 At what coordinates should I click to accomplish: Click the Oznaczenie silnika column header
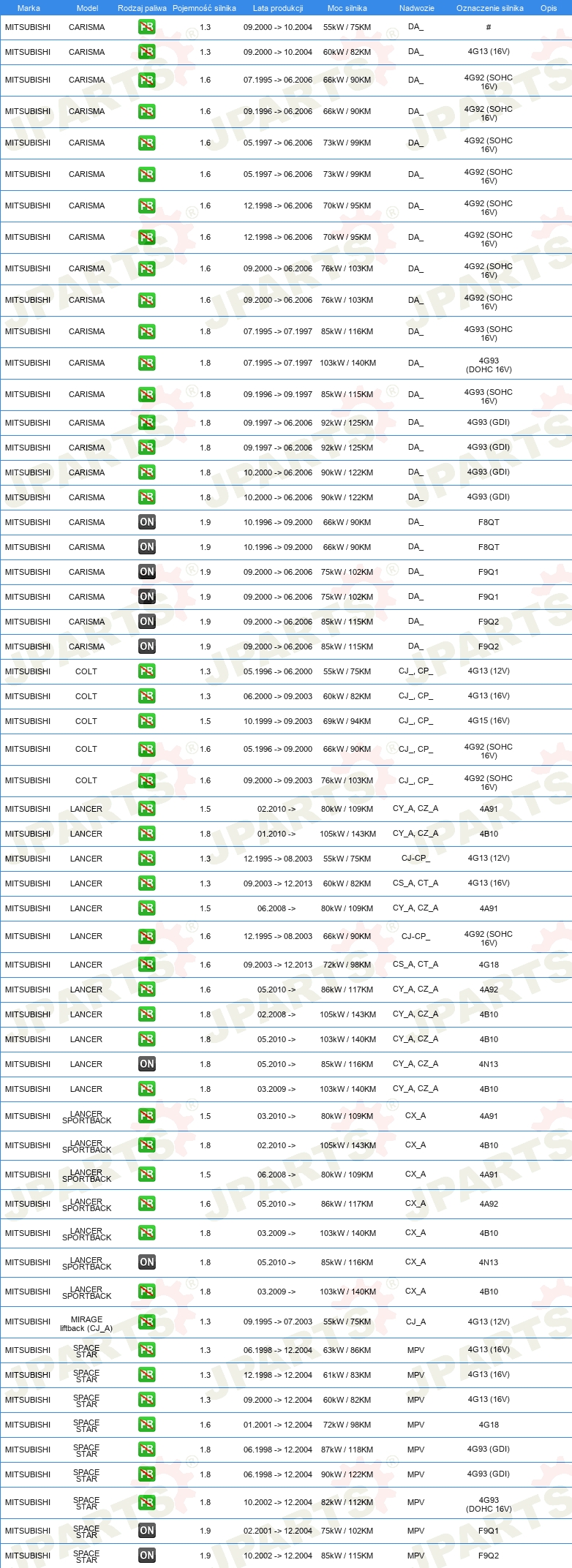click(490, 8)
